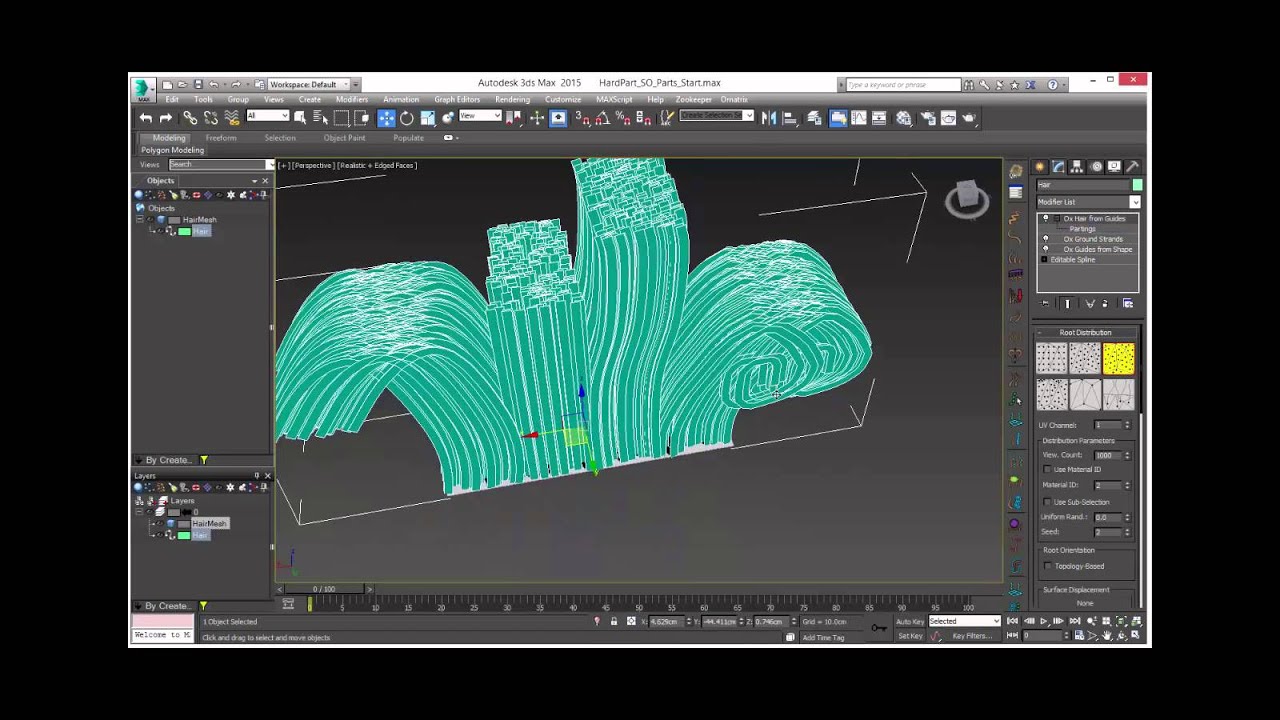Click the Render Production teapot icon
Image resolution: width=1280 pixels, height=720 pixels.
click(x=968, y=118)
